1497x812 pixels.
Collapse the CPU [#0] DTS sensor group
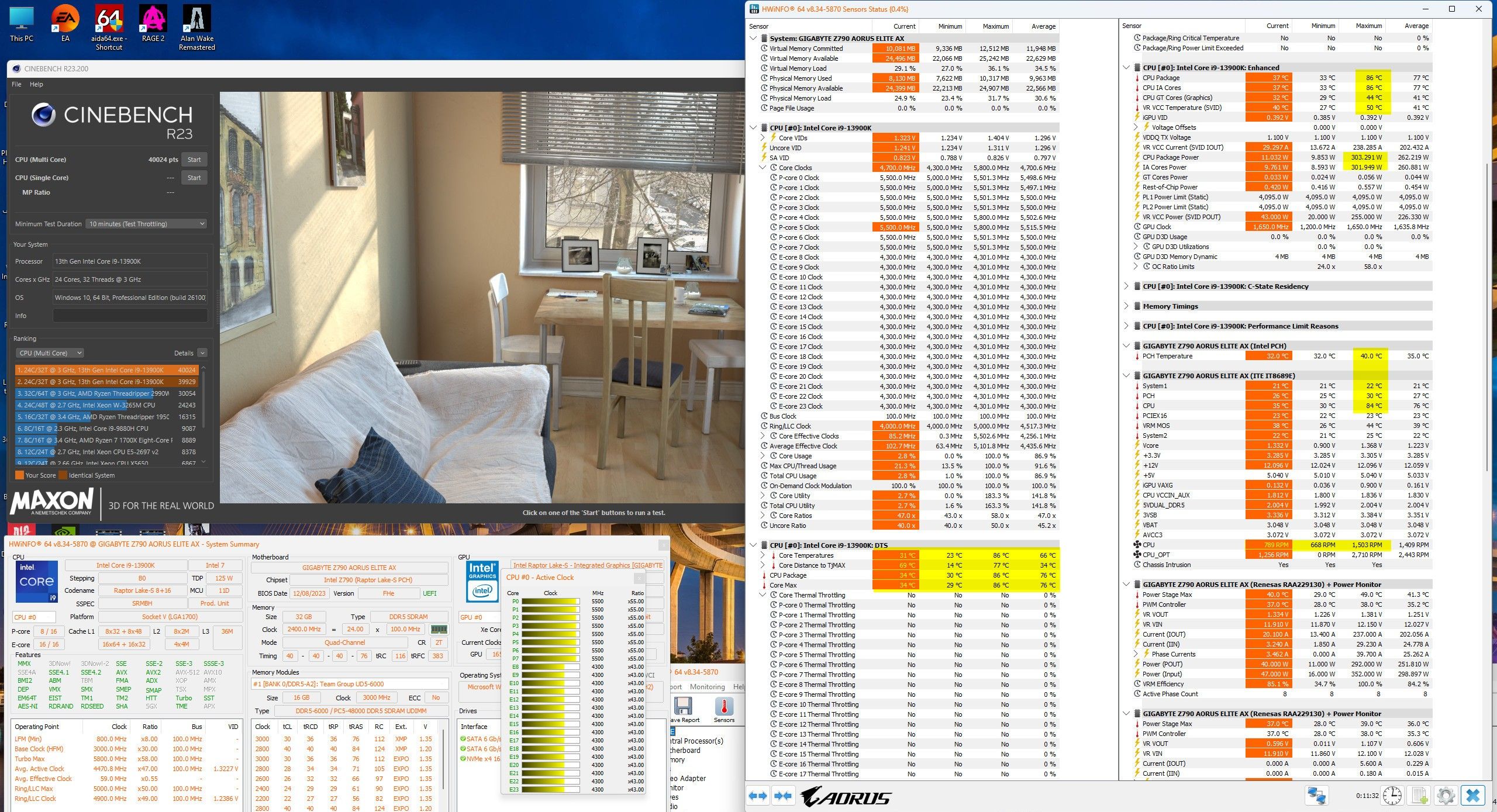753,545
